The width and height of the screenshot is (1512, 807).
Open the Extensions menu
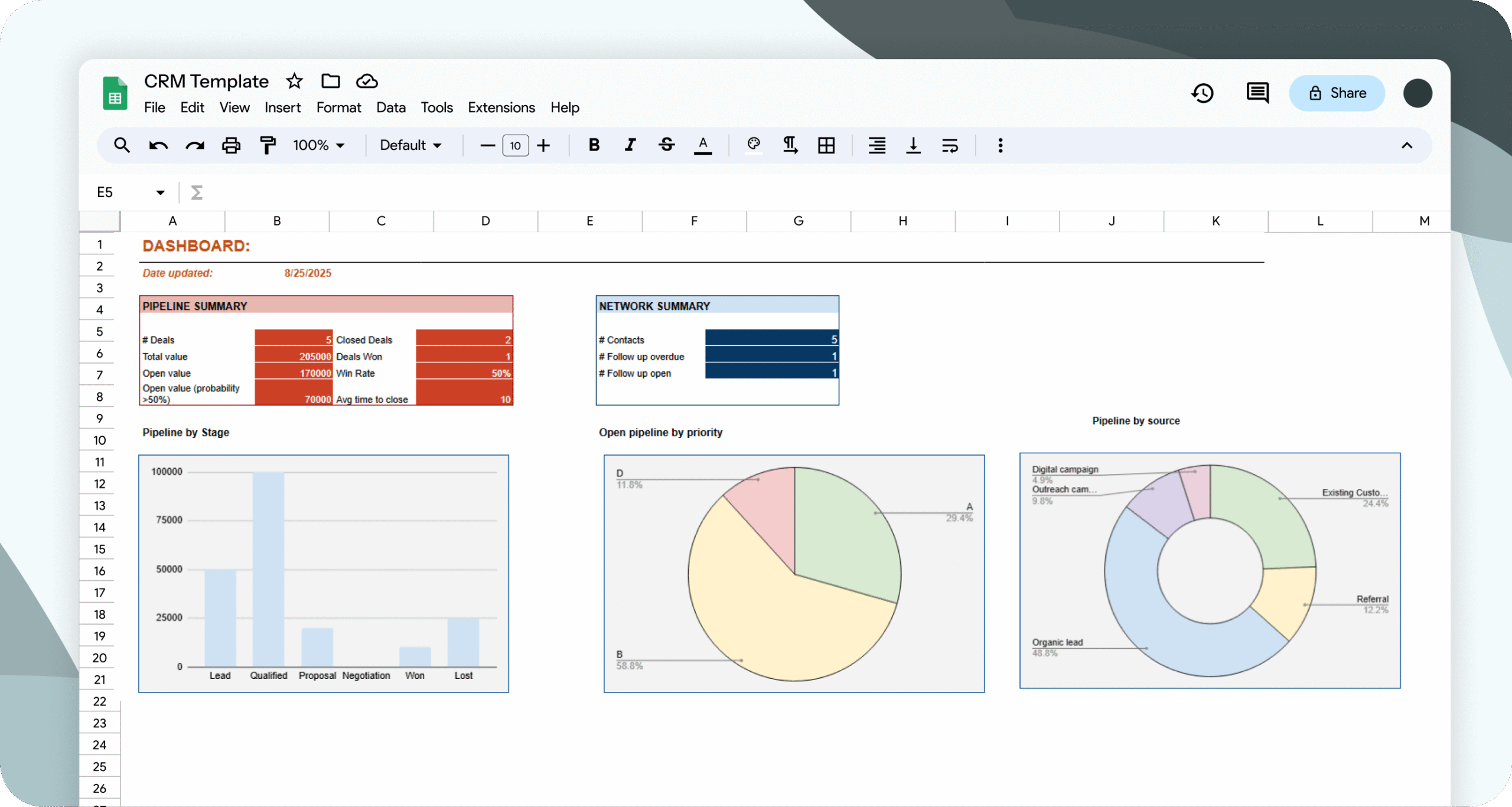(501, 107)
